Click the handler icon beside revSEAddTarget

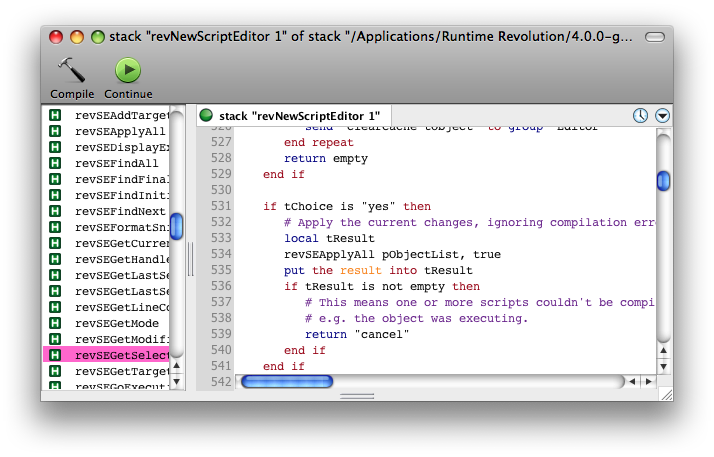click(x=56, y=115)
